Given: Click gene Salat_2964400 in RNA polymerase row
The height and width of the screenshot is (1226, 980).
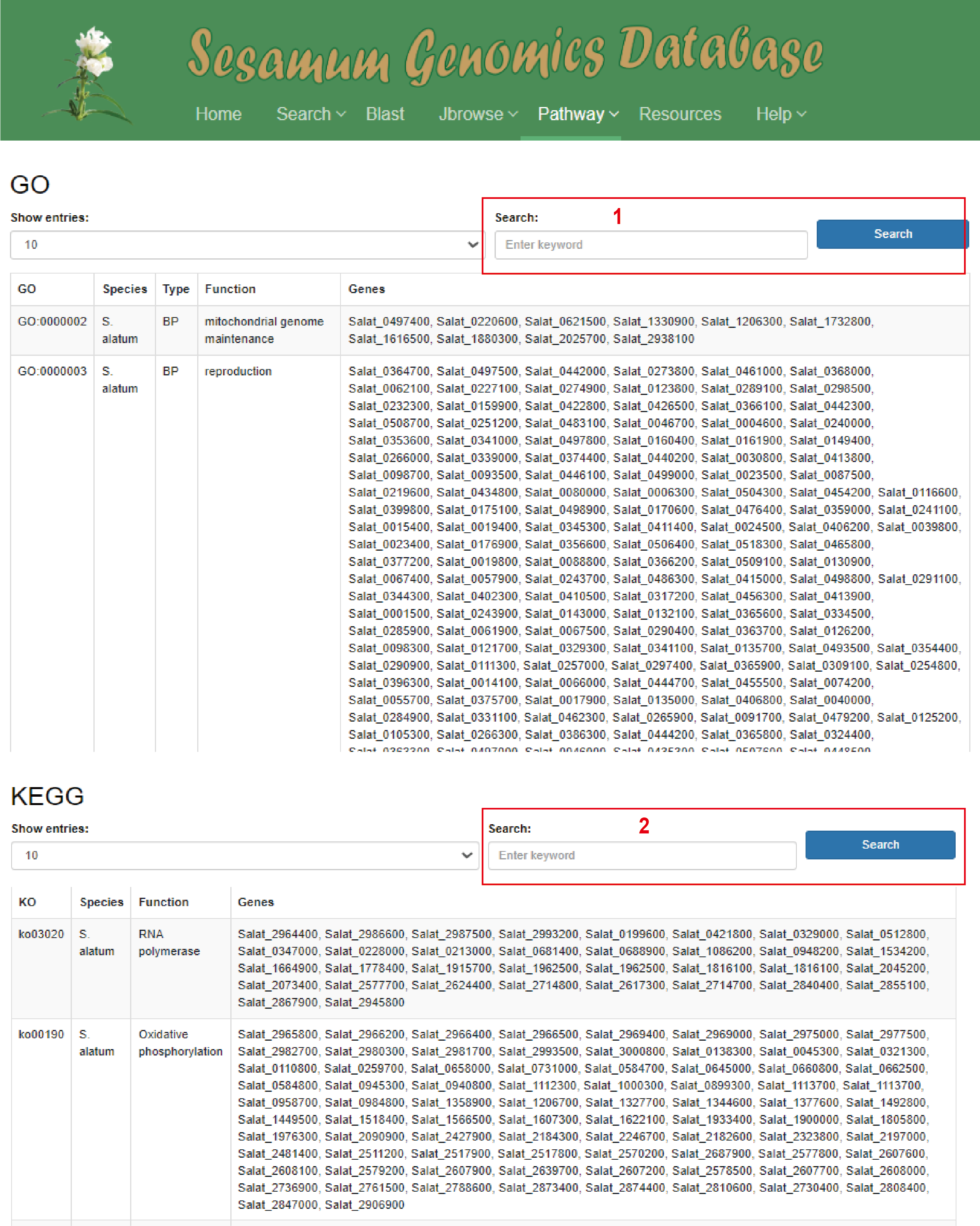Looking at the screenshot, I should pos(278,934).
